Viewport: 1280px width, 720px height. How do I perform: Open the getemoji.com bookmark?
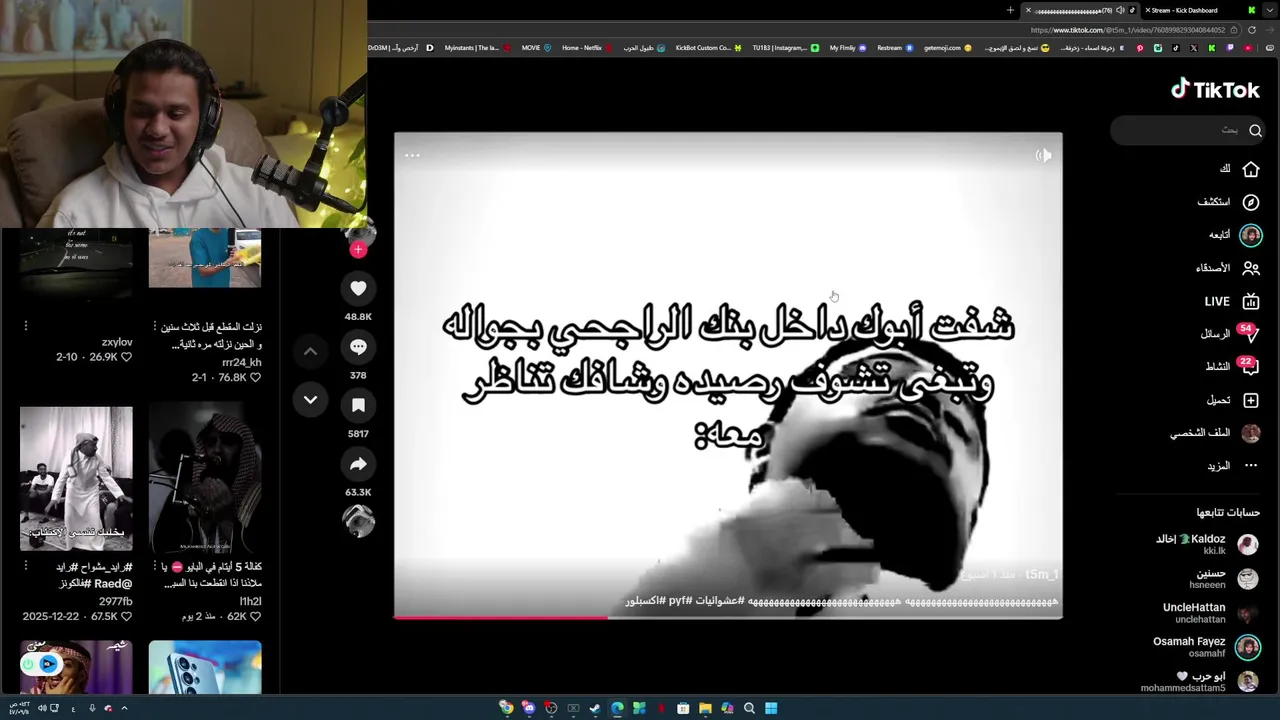[948, 48]
